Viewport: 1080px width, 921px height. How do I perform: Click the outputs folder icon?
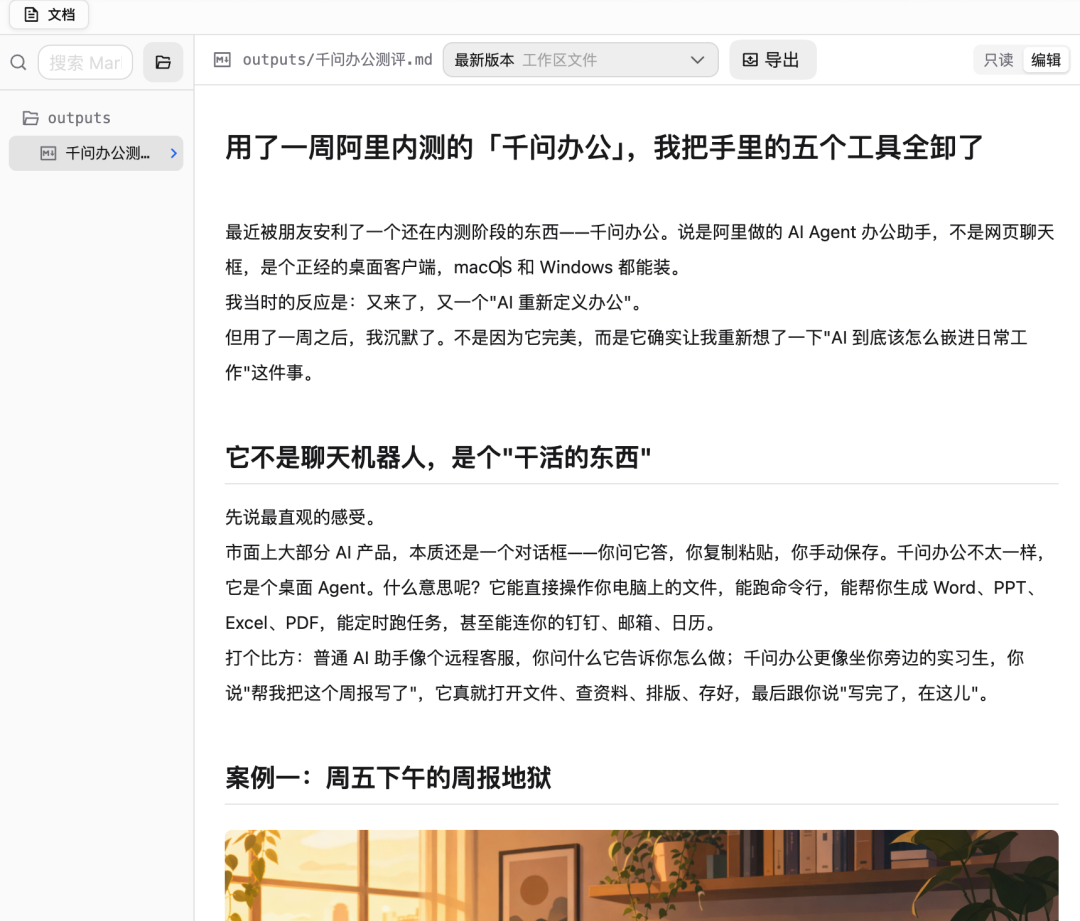click(30, 118)
